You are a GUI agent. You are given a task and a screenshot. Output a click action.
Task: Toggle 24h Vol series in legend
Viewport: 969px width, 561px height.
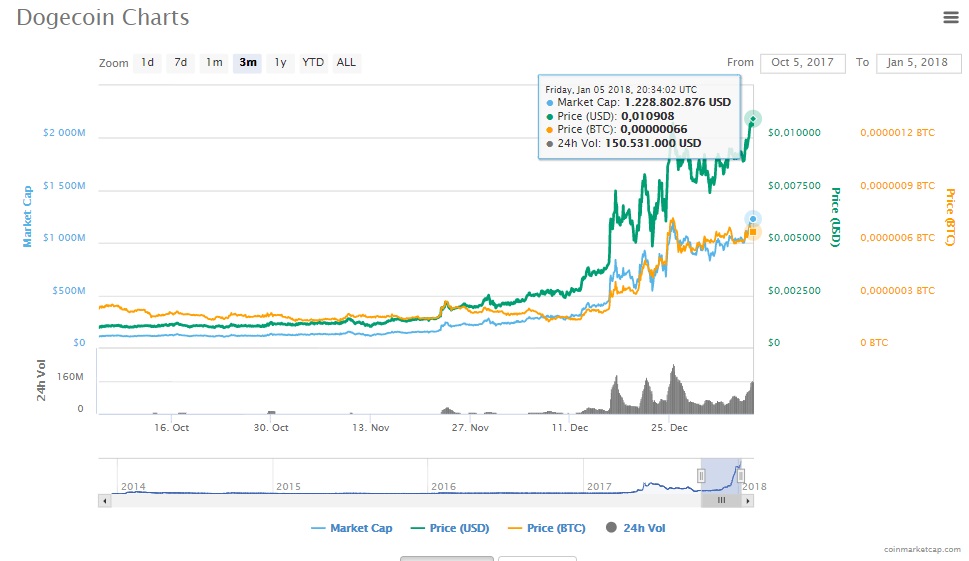point(636,528)
